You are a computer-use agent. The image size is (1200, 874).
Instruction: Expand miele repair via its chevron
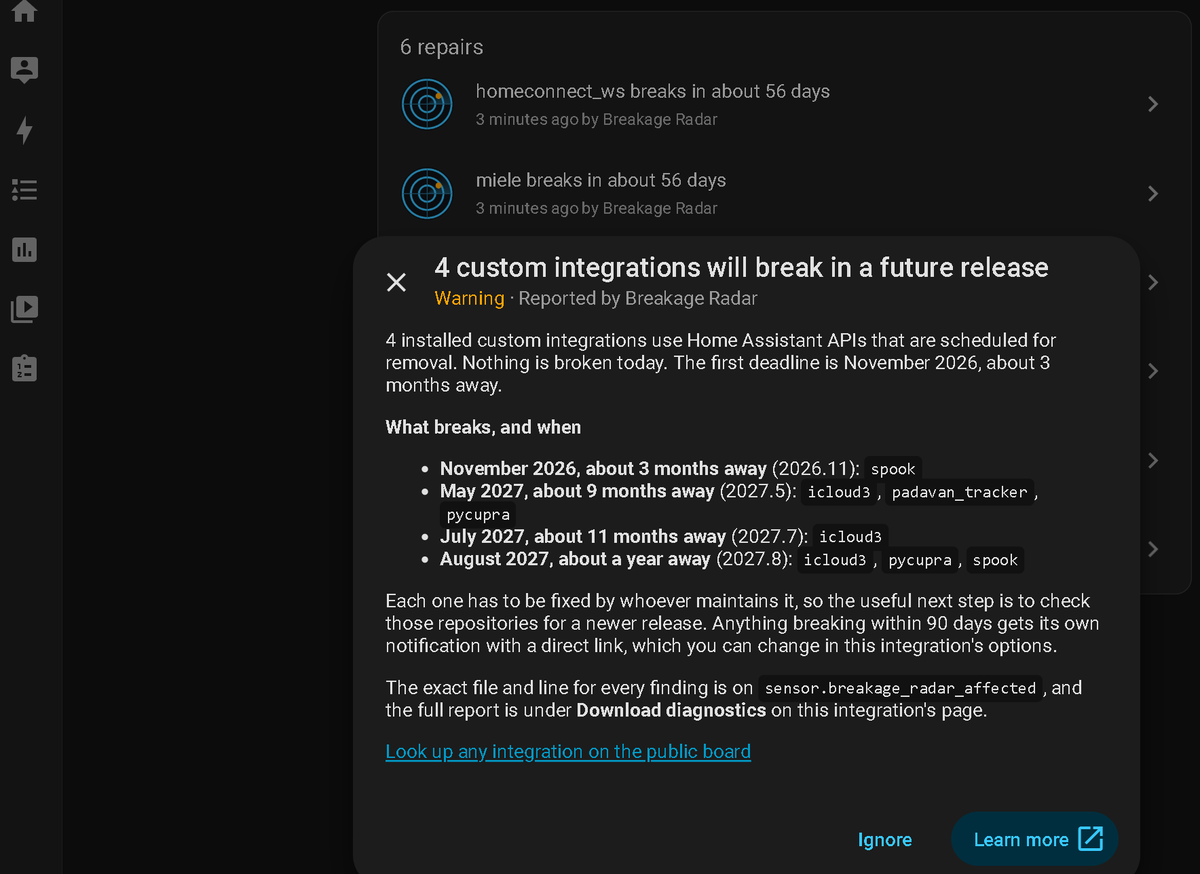pyautogui.click(x=1153, y=193)
